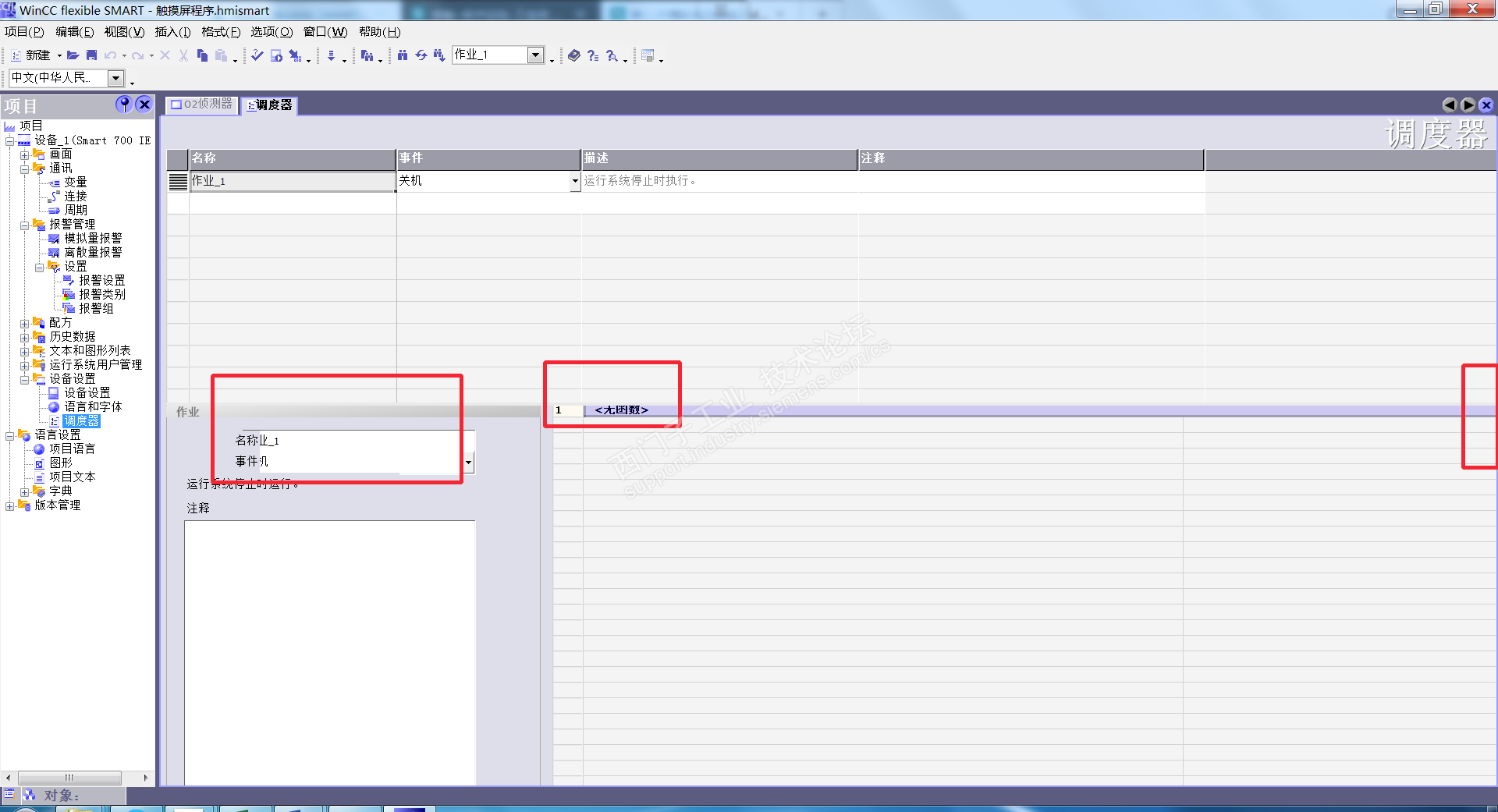Click the Copy toolbar icon

[202, 55]
